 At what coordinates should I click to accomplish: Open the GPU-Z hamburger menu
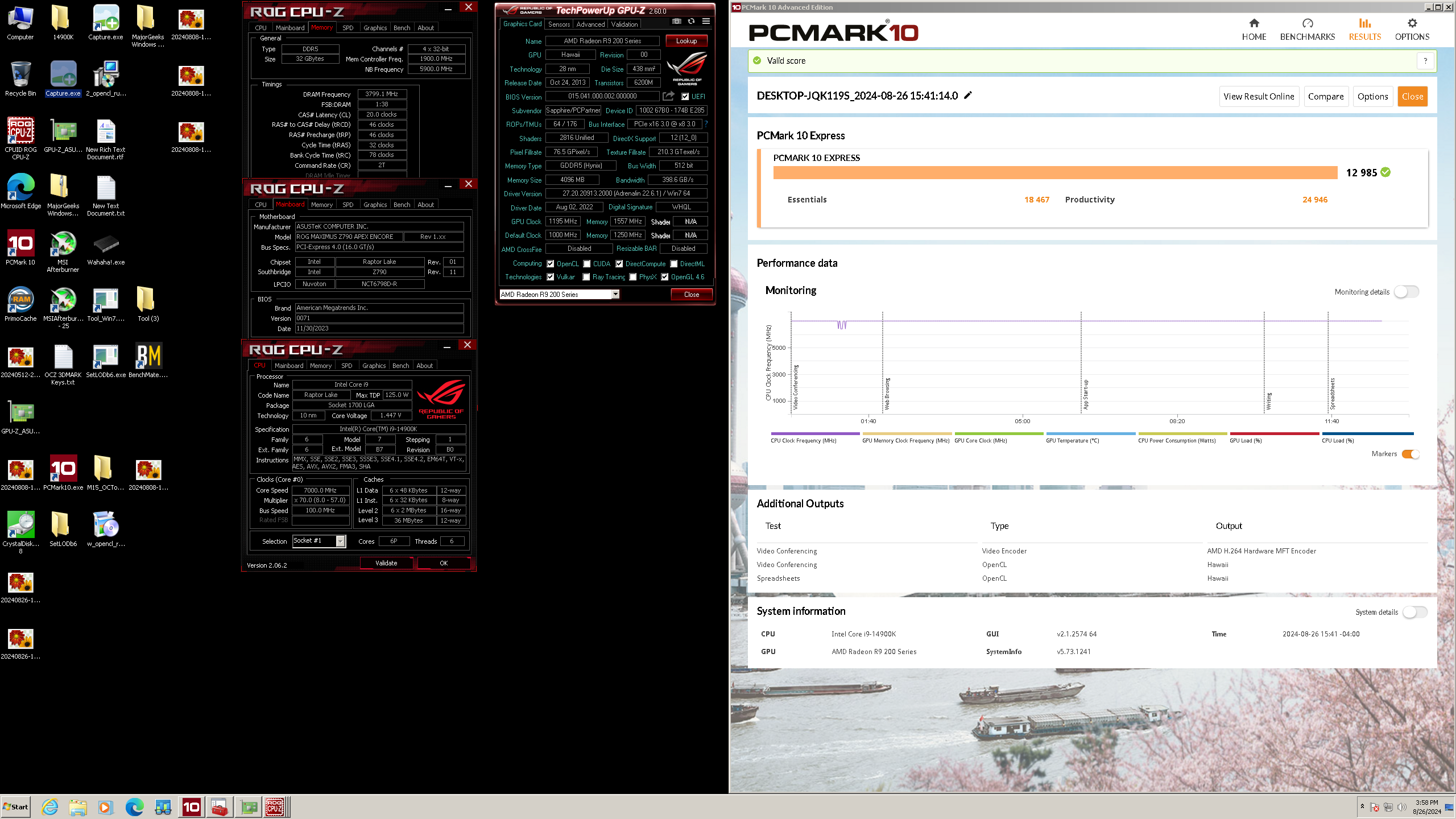(x=706, y=21)
